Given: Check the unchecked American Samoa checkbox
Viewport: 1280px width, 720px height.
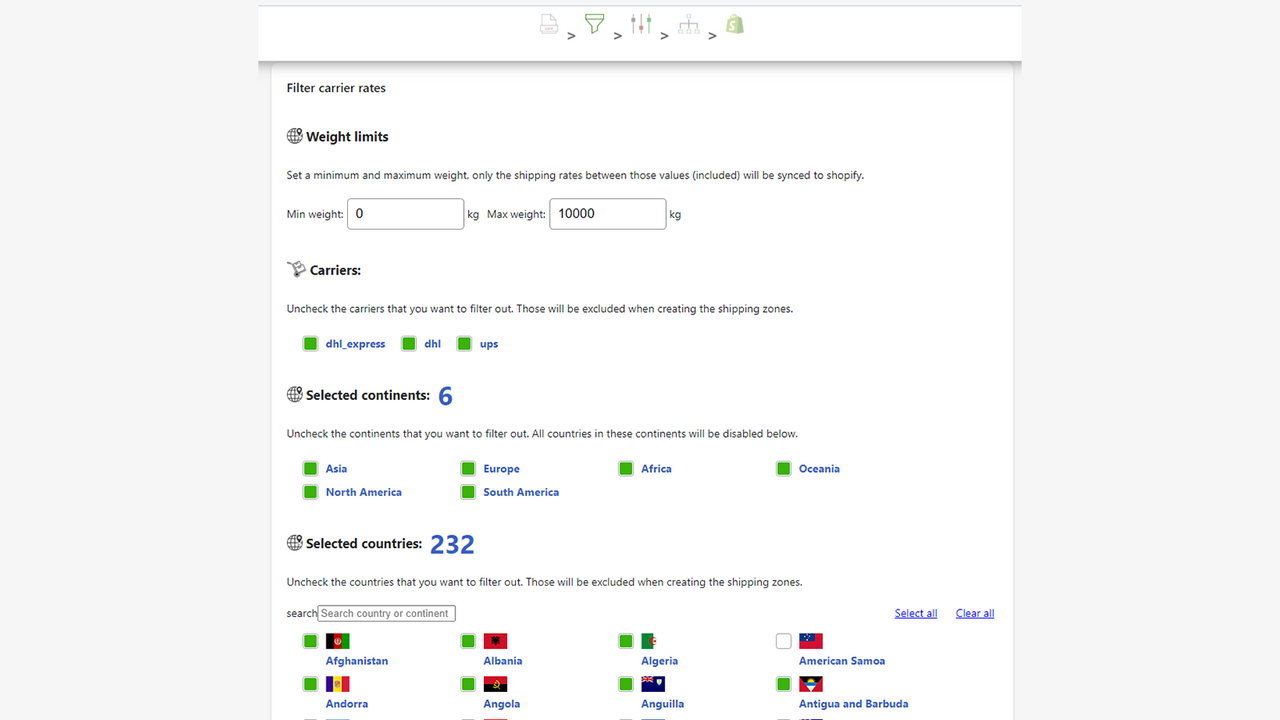Looking at the screenshot, I should pyautogui.click(x=784, y=641).
